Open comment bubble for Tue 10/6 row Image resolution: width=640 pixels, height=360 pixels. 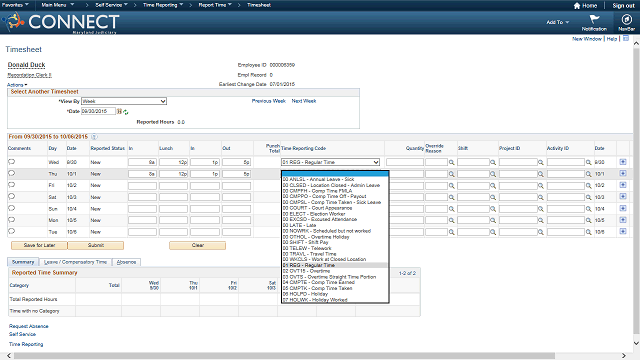click(x=11, y=231)
